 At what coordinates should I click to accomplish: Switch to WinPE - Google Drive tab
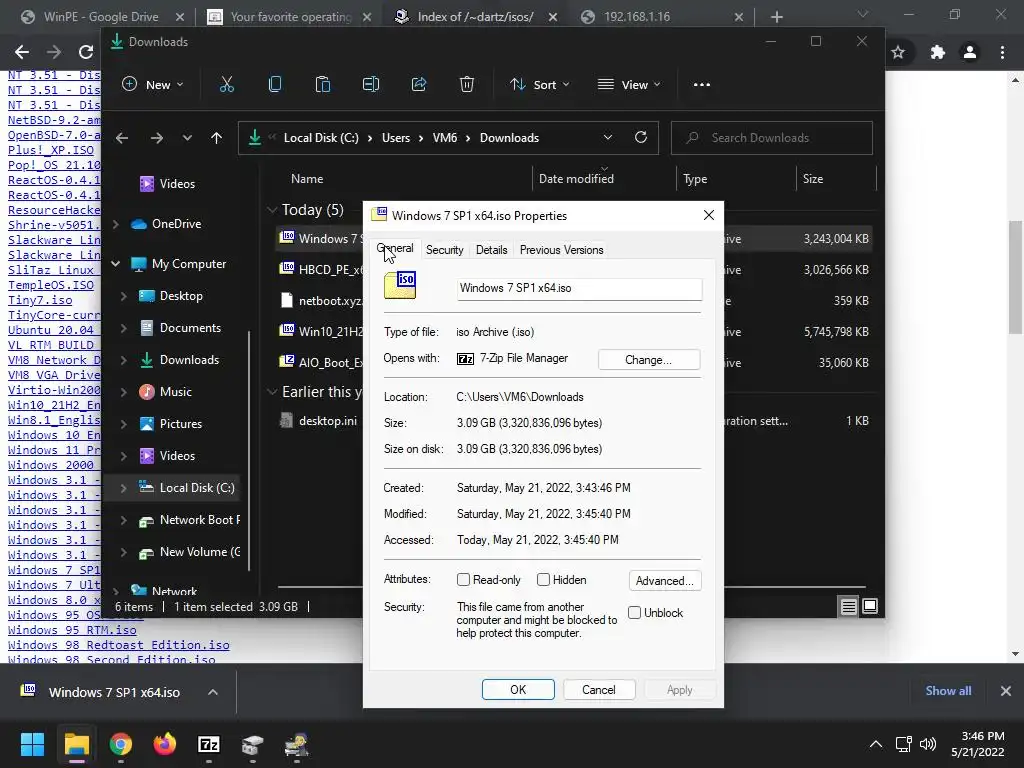coord(101,17)
